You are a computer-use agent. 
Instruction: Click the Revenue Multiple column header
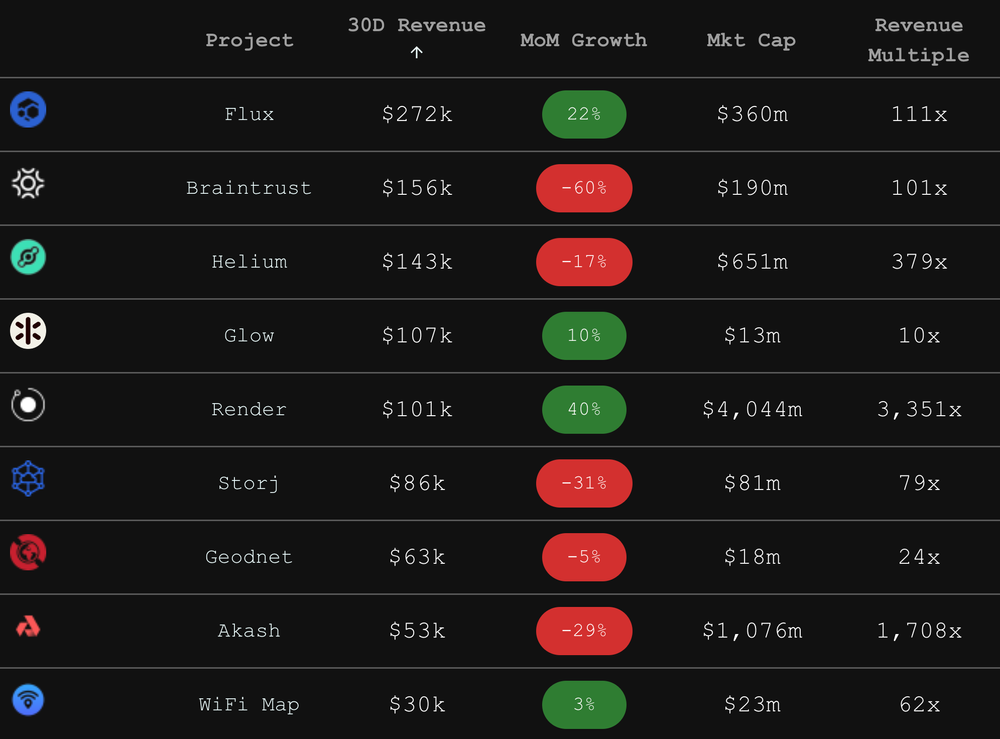pos(918,40)
